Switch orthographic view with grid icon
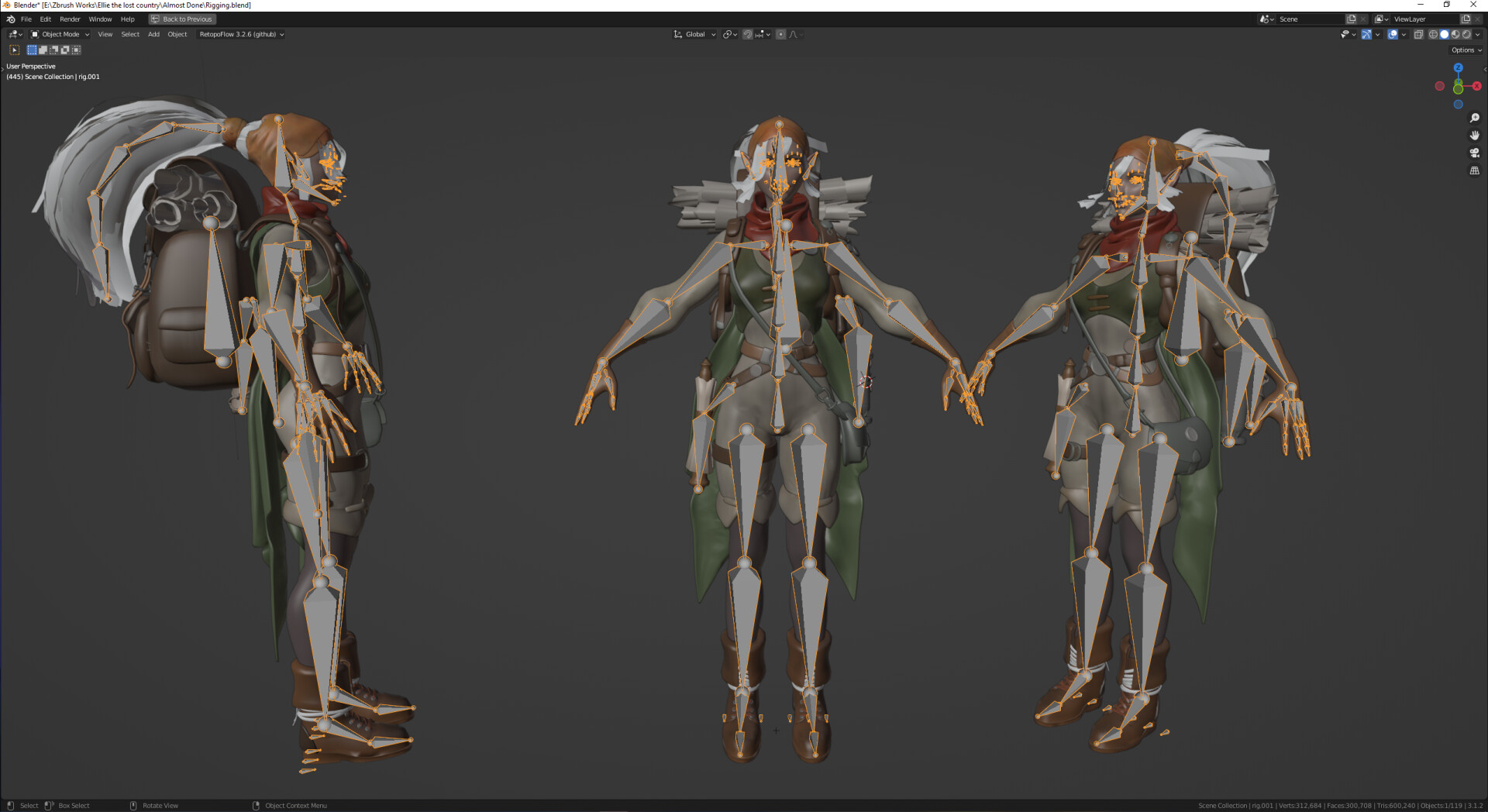This screenshot has height=812, width=1488. point(1474,170)
